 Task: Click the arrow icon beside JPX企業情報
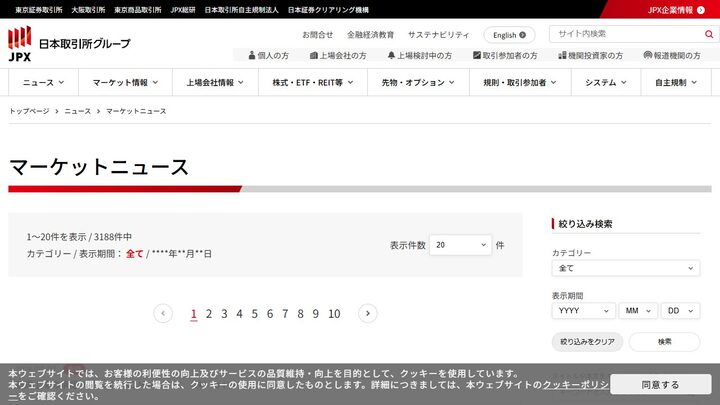tap(701, 10)
